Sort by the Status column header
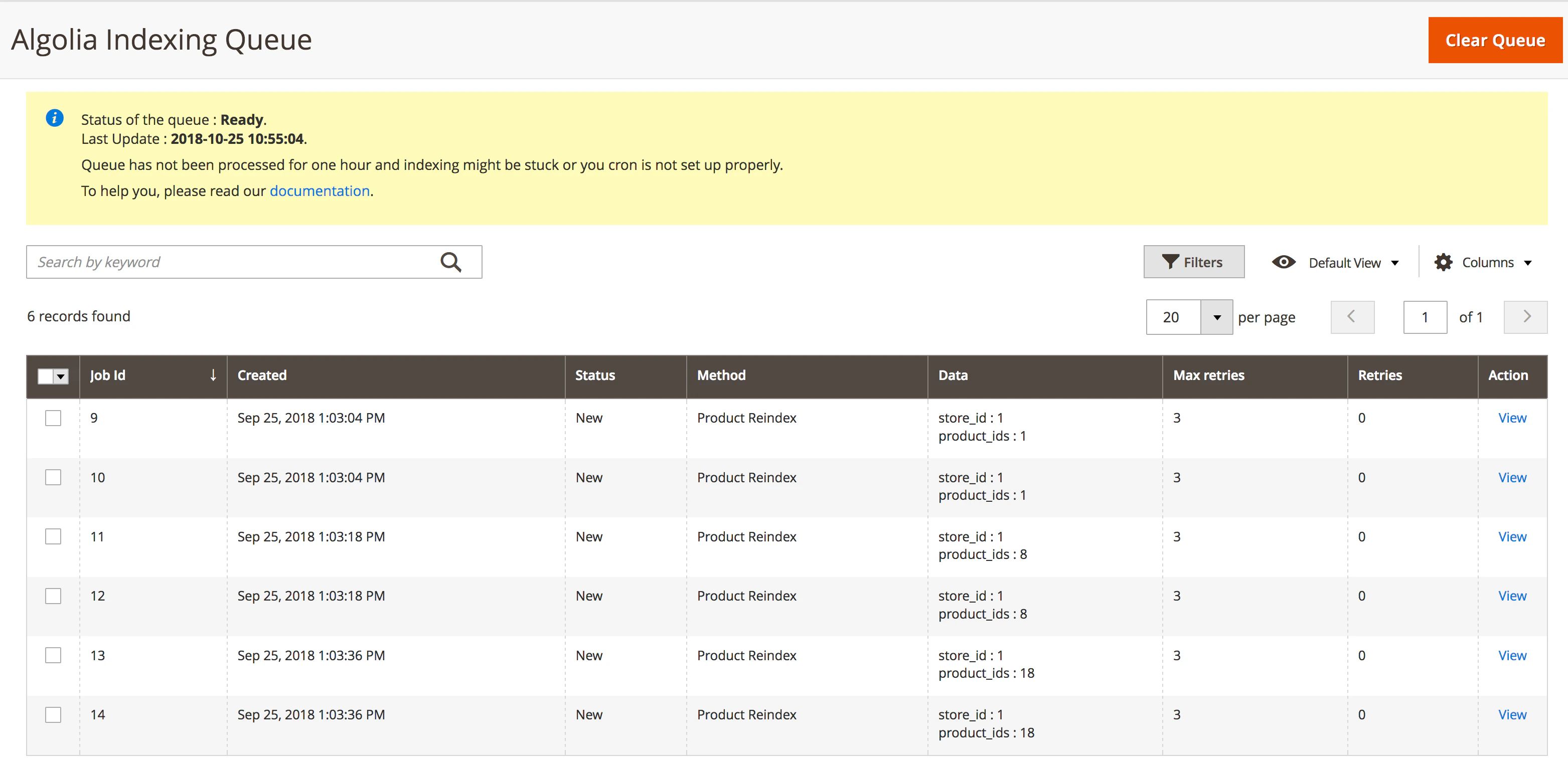Image resolution: width=1568 pixels, height=766 pixels. click(595, 375)
